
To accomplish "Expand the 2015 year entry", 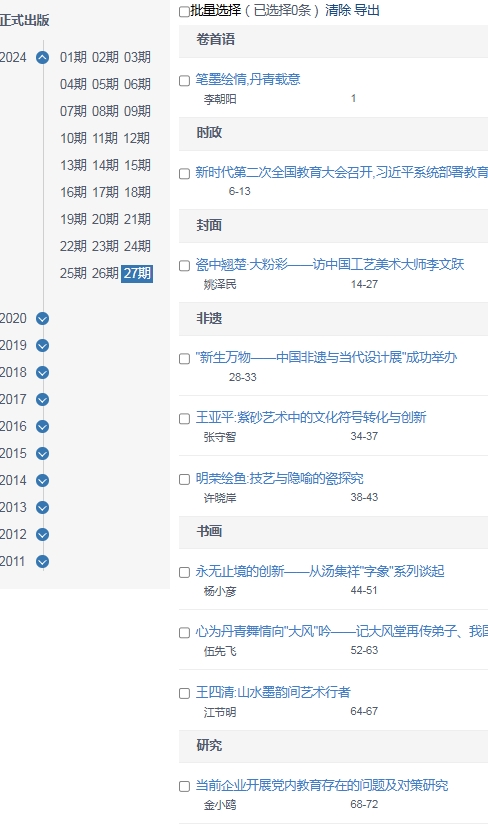I will point(43,454).
